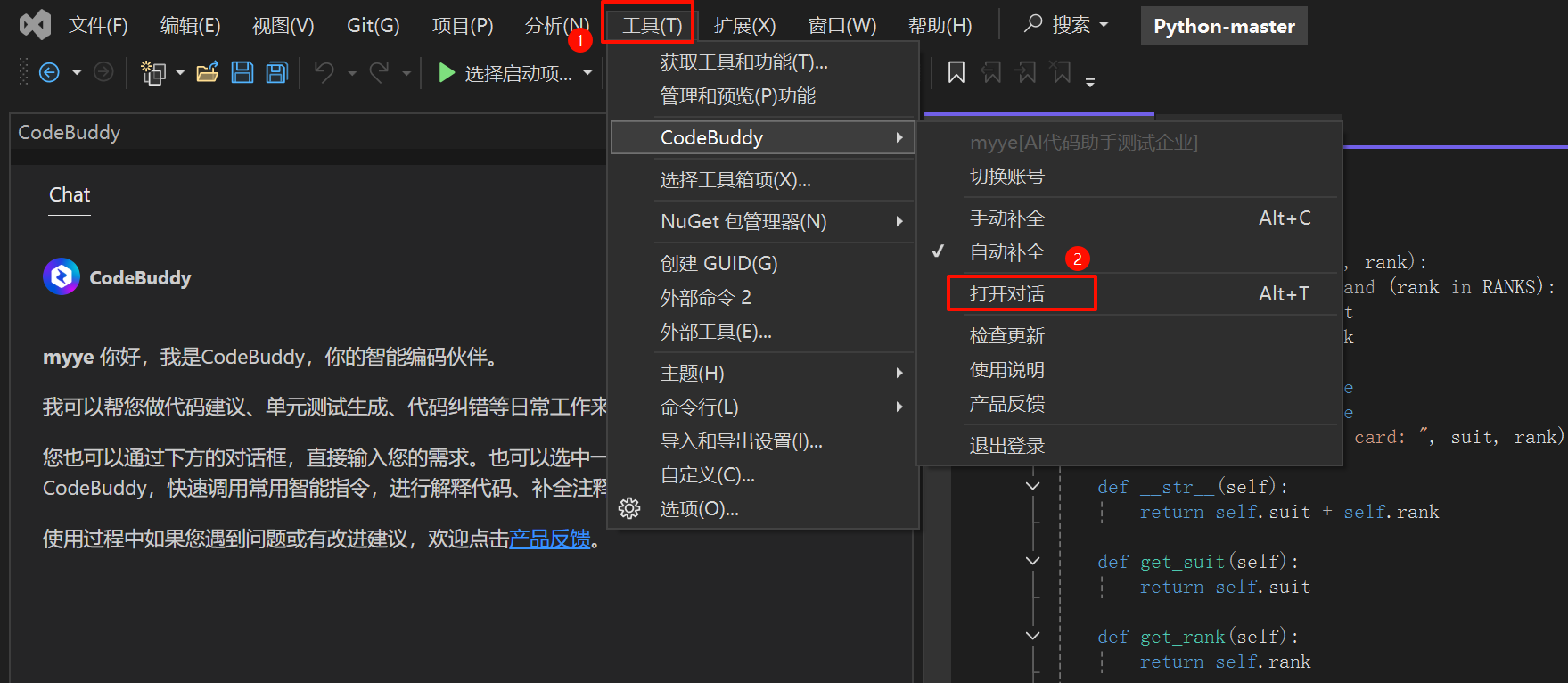This screenshot has height=683, width=1568.
Task: Click the Python-master solution name button
Action: (1224, 26)
